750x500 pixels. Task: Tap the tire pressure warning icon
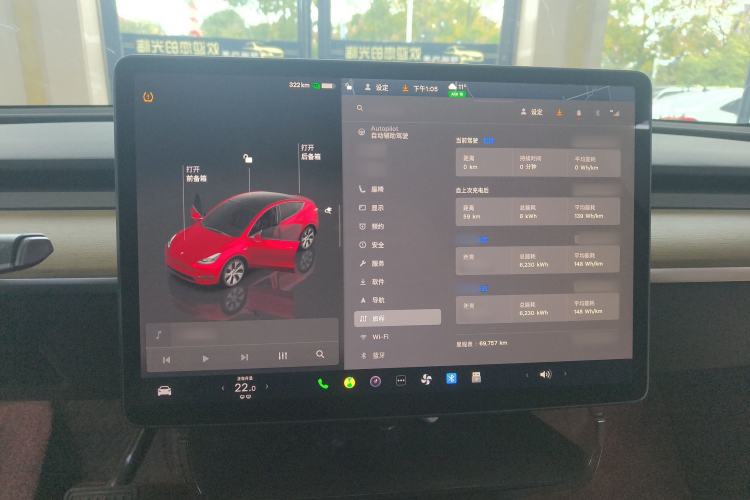tap(148, 97)
